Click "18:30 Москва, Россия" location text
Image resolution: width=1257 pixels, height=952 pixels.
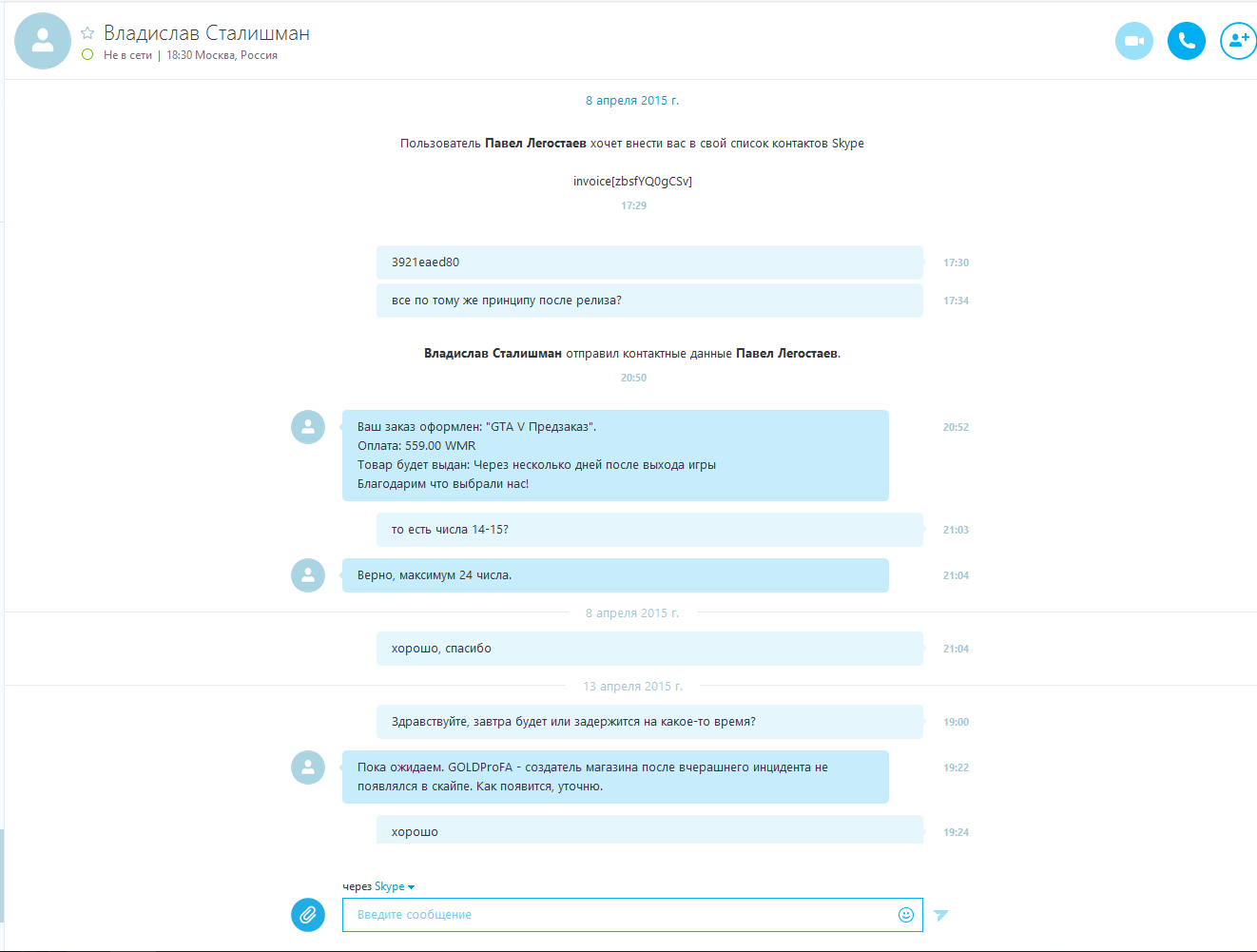(222, 55)
